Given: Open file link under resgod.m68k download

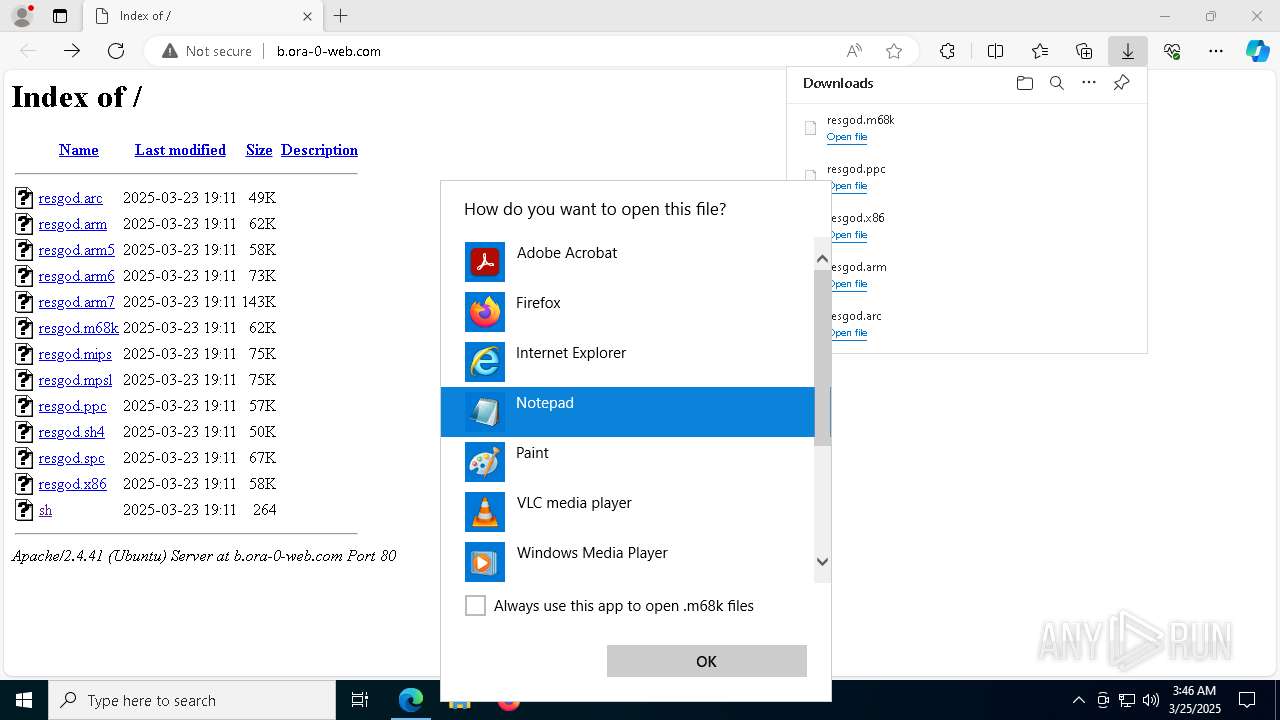Looking at the screenshot, I should click(847, 137).
